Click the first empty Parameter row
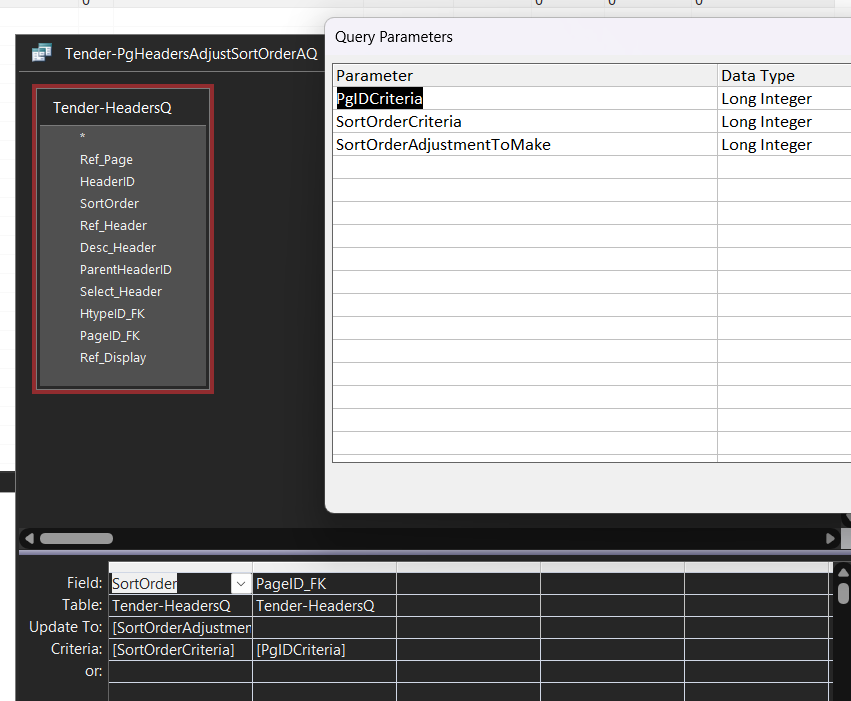 [525, 167]
